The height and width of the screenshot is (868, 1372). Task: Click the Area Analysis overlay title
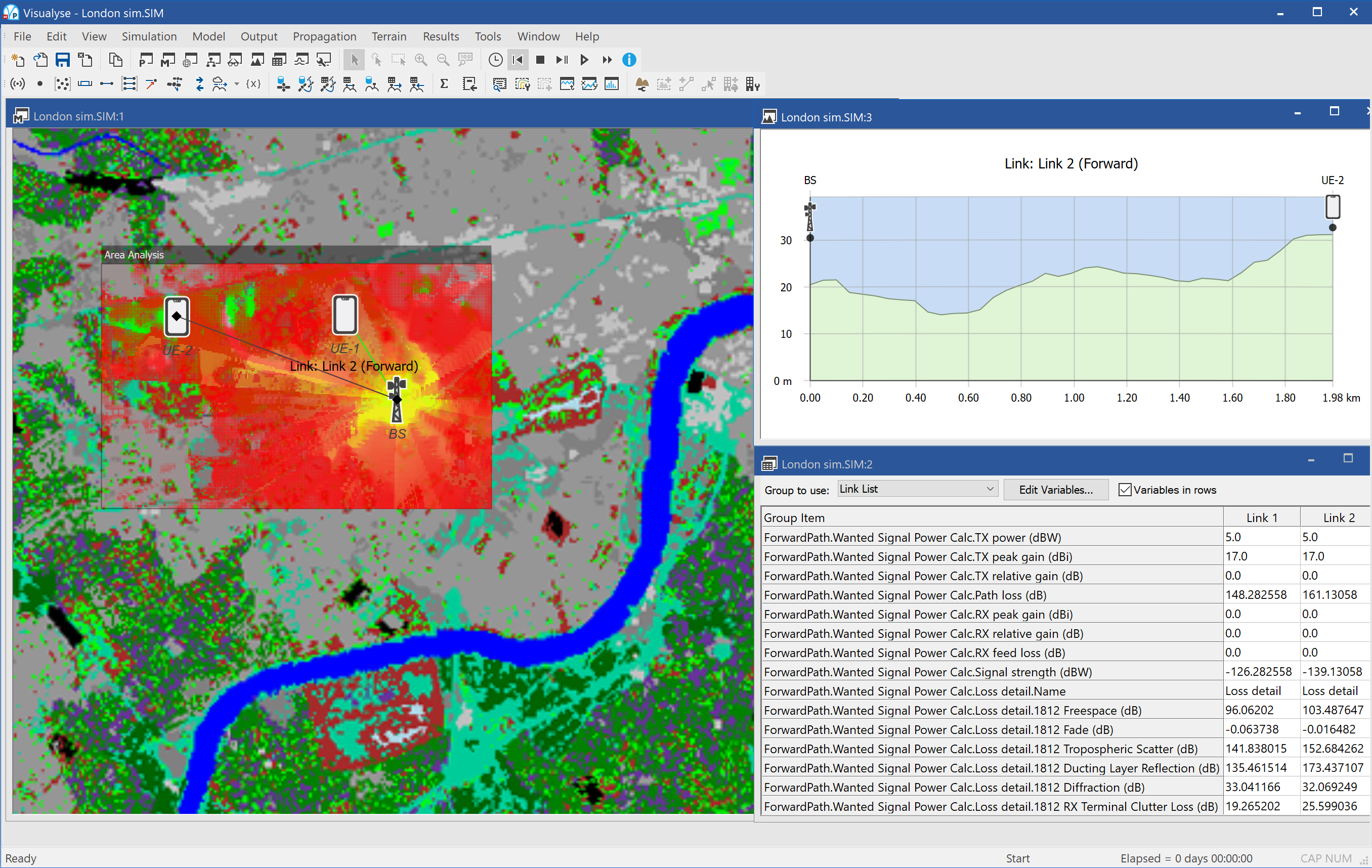click(x=134, y=254)
